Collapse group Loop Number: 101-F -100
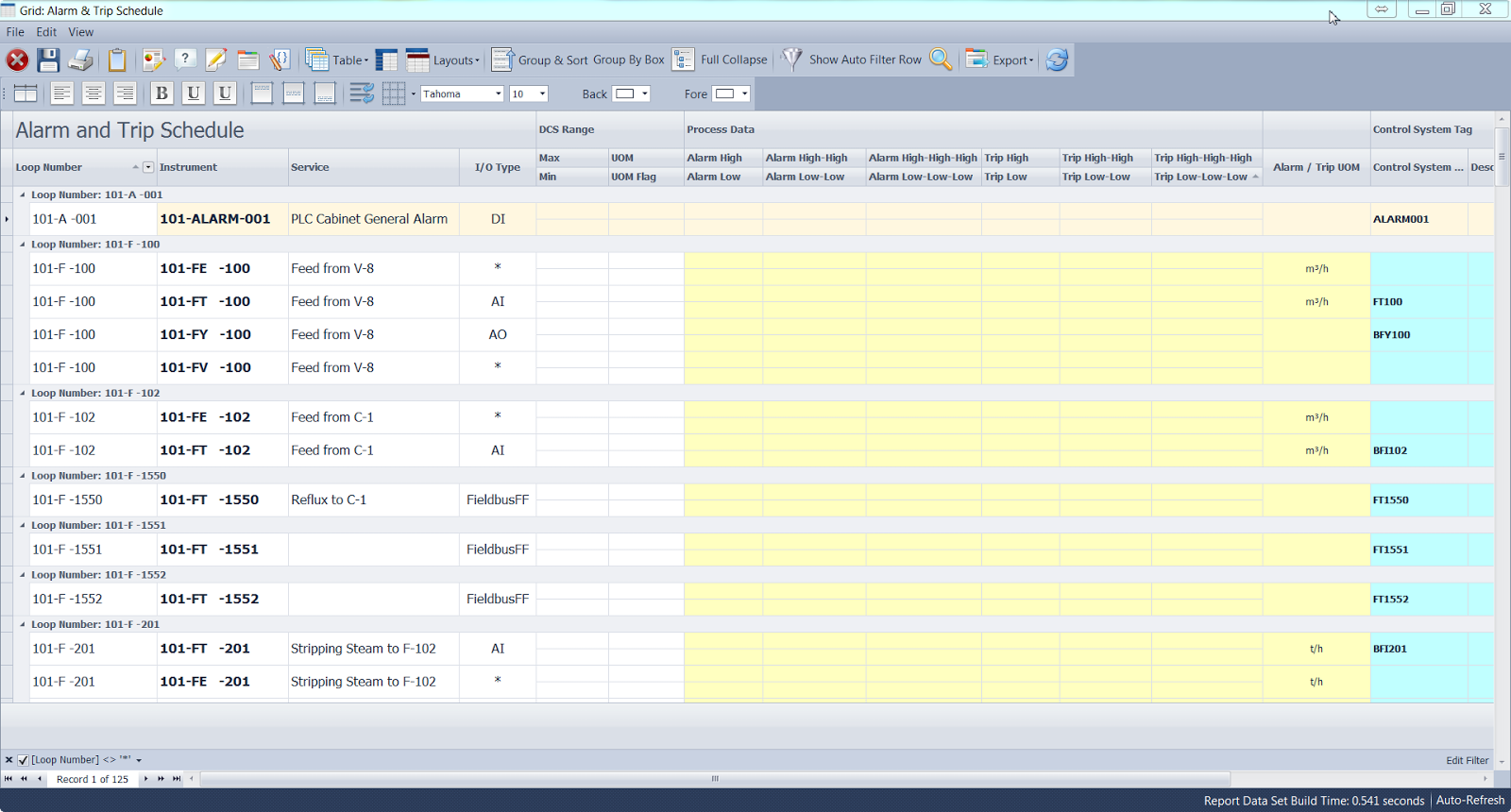This screenshot has height=812, width=1511. (x=23, y=244)
